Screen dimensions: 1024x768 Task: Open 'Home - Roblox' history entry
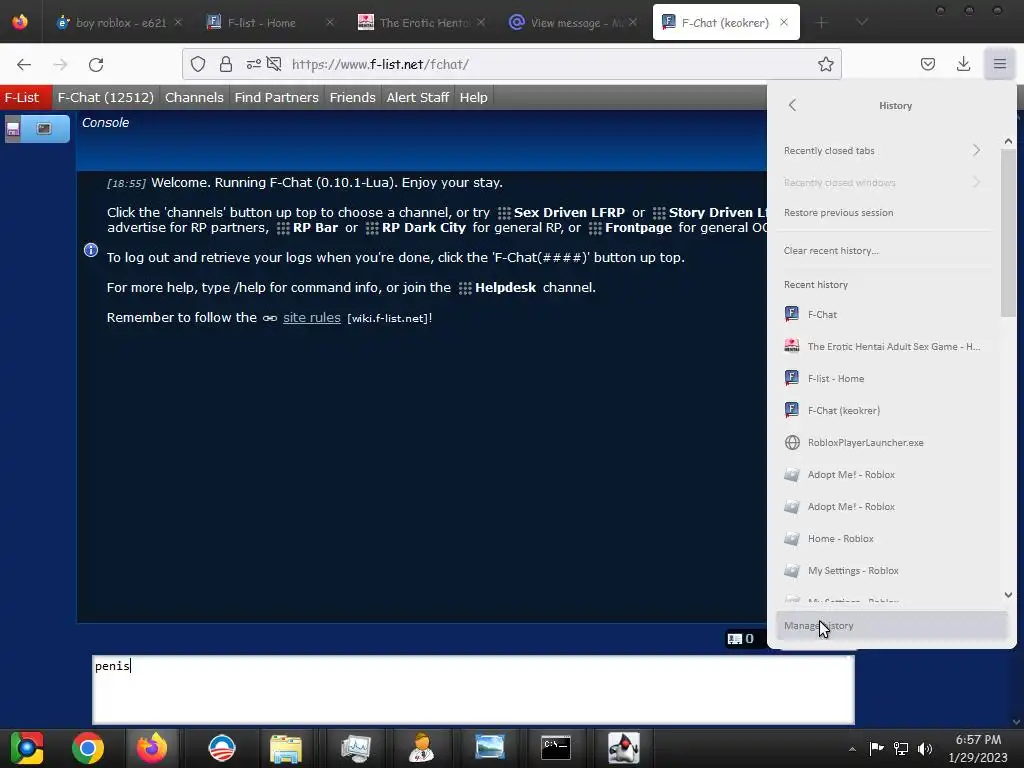pyautogui.click(x=882, y=538)
